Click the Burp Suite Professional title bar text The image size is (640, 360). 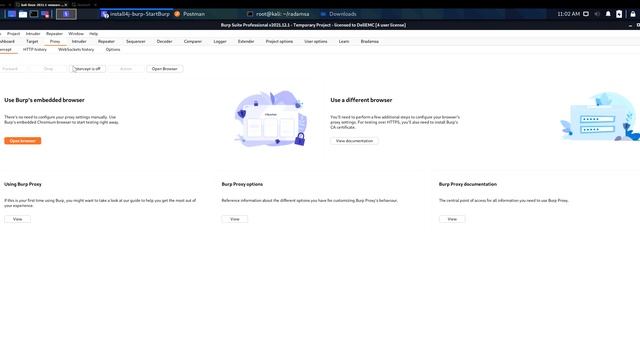pyautogui.click(x=313, y=25)
